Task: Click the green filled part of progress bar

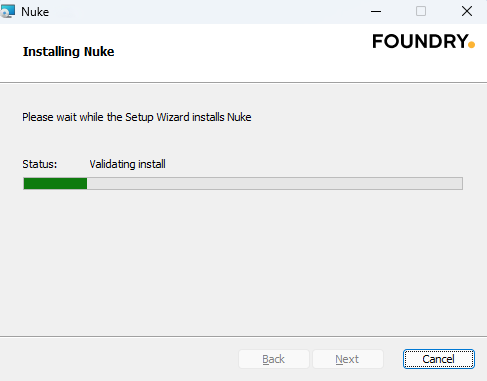Action: pyautogui.click(x=55, y=183)
